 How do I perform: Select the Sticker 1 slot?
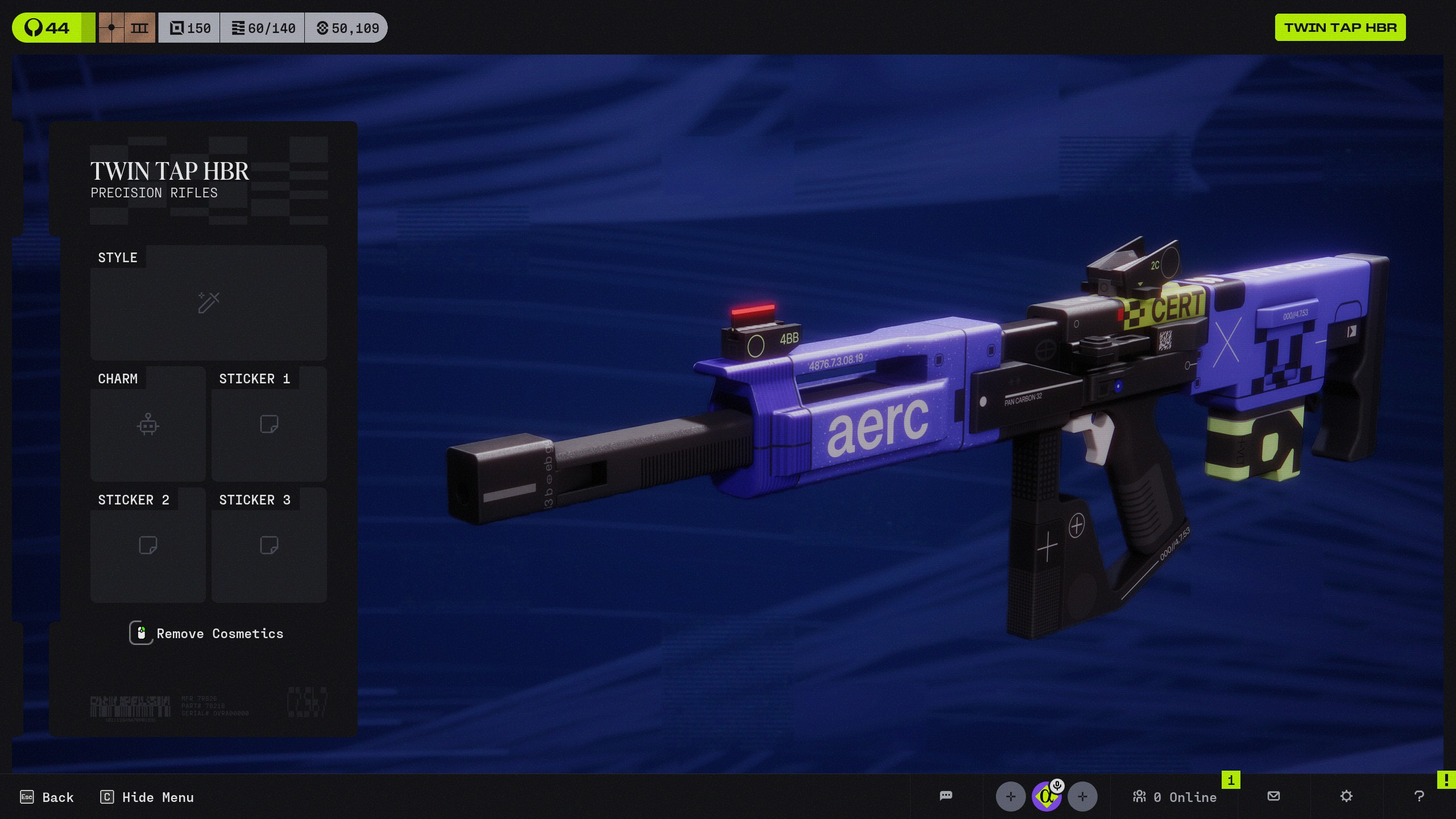[268, 424]
